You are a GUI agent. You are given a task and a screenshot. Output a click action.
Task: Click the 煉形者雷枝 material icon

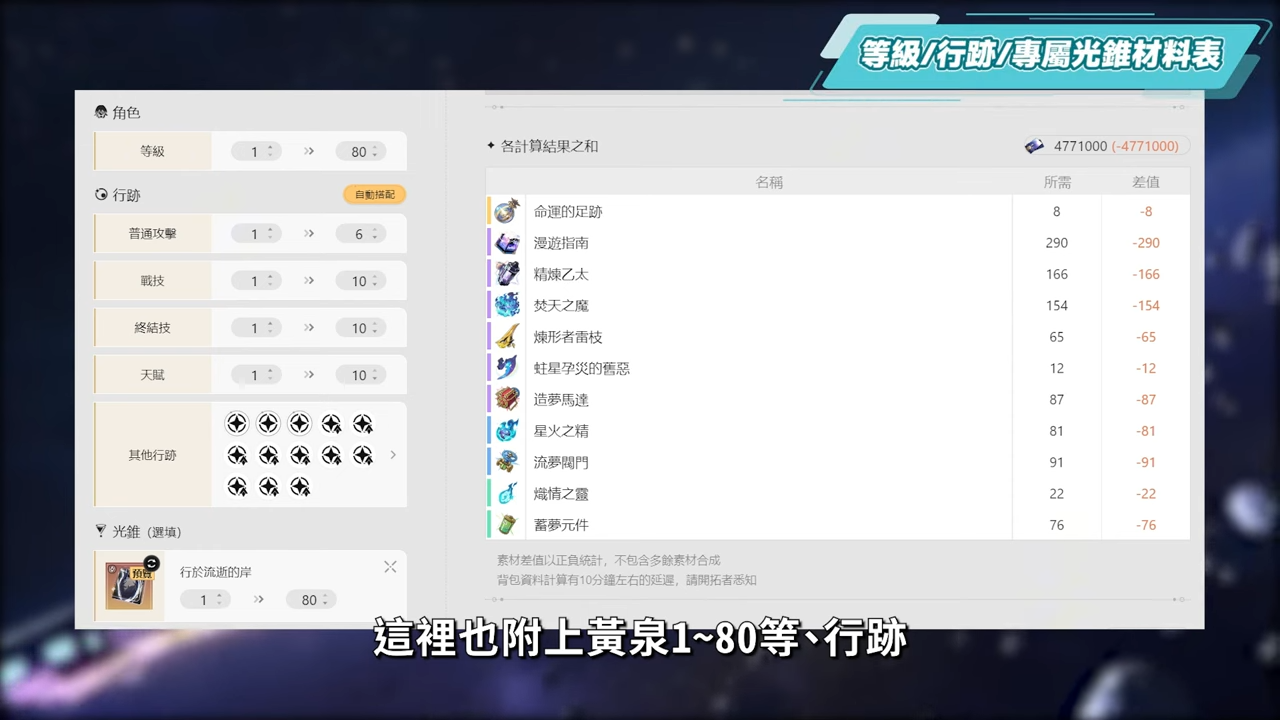pyautogui.click(x=507, y=337)
